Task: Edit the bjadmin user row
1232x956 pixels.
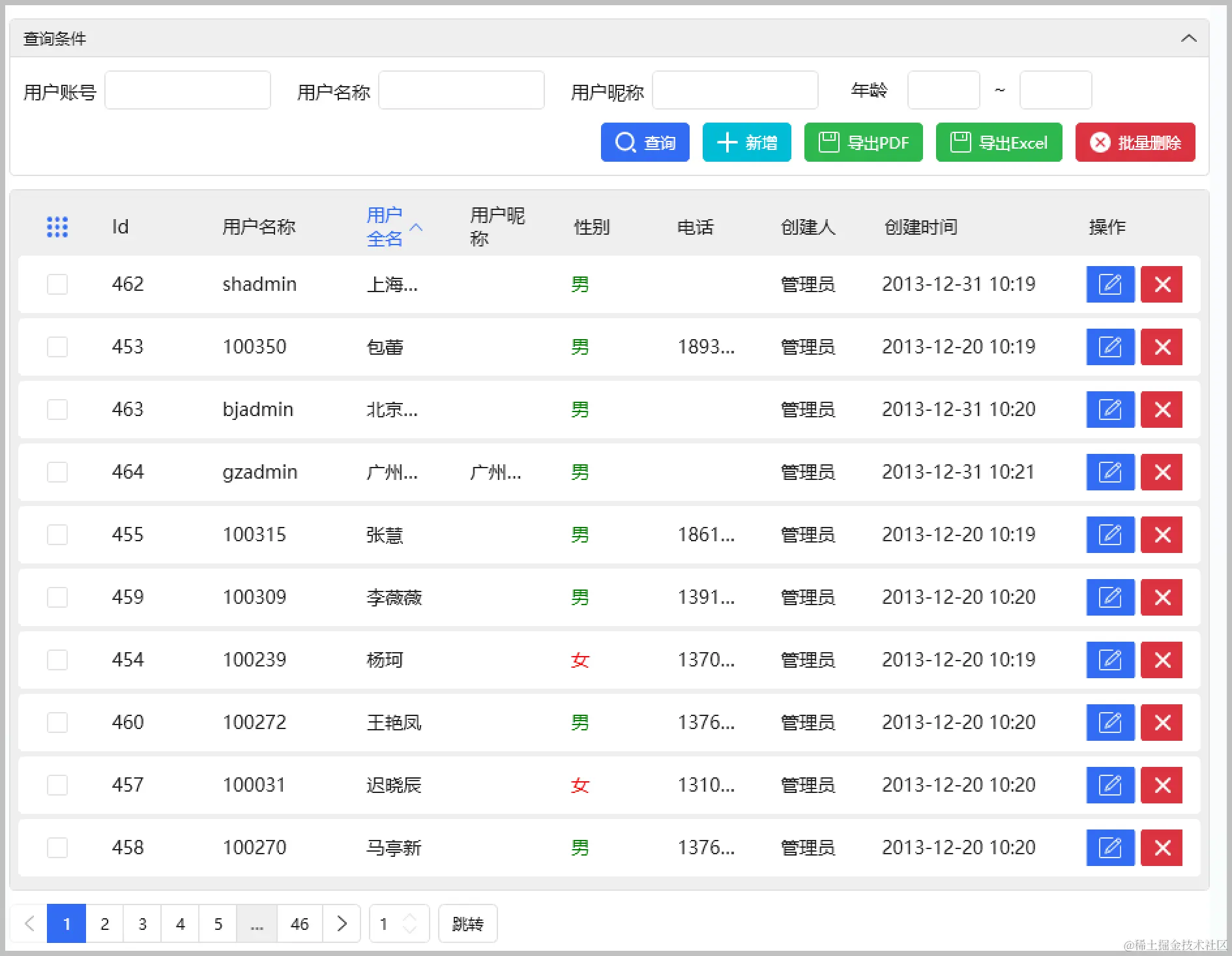Action: tap(1110, 410)
